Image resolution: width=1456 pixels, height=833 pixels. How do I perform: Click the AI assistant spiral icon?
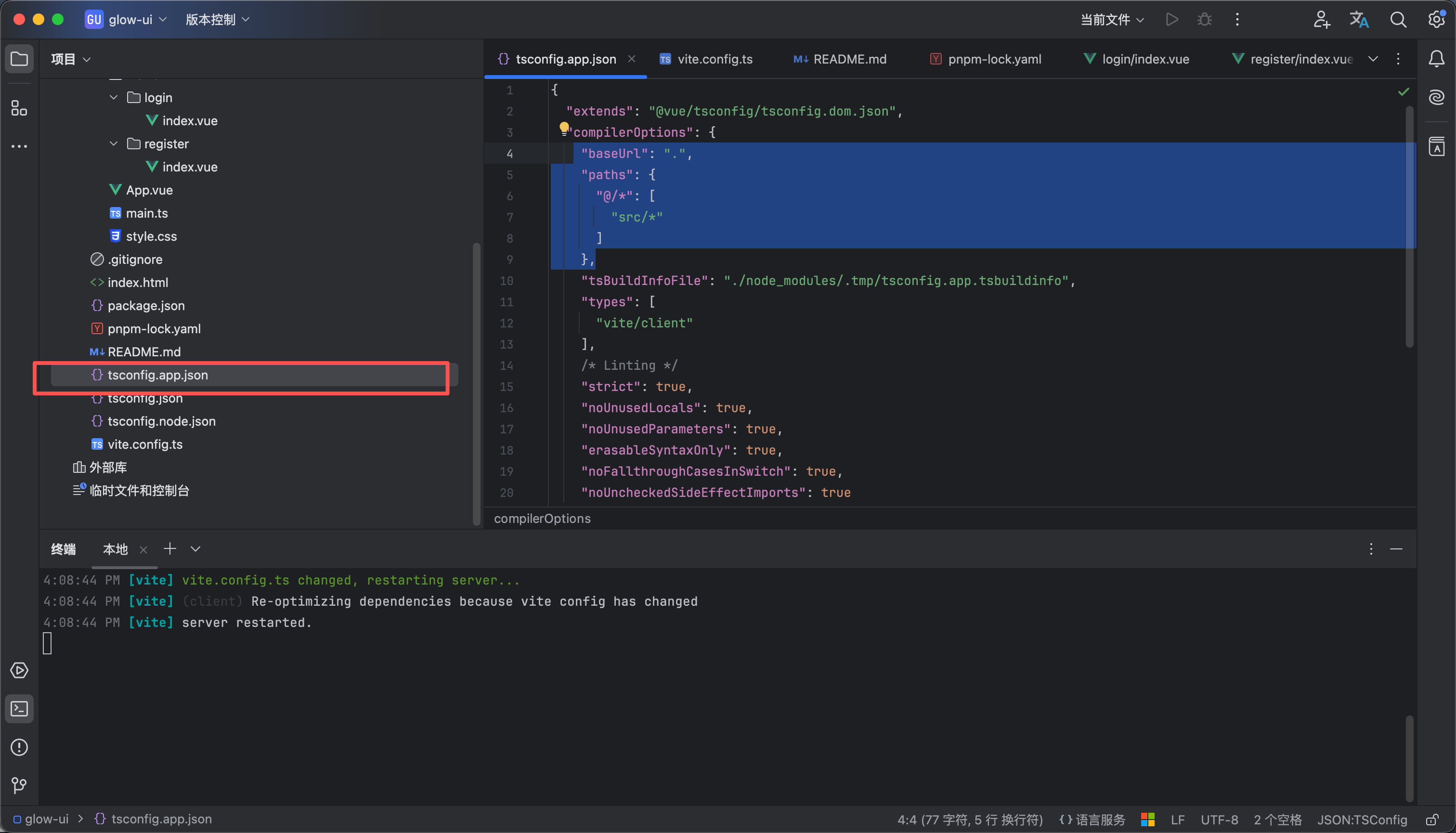point(1437,97)
